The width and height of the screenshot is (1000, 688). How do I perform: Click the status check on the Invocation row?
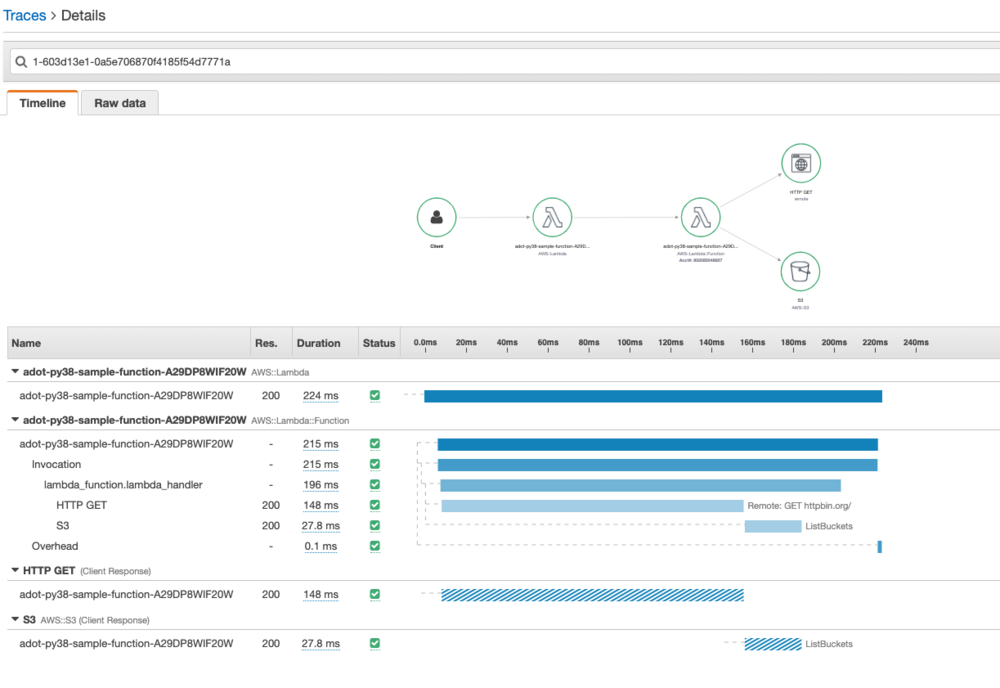point(374,464)
